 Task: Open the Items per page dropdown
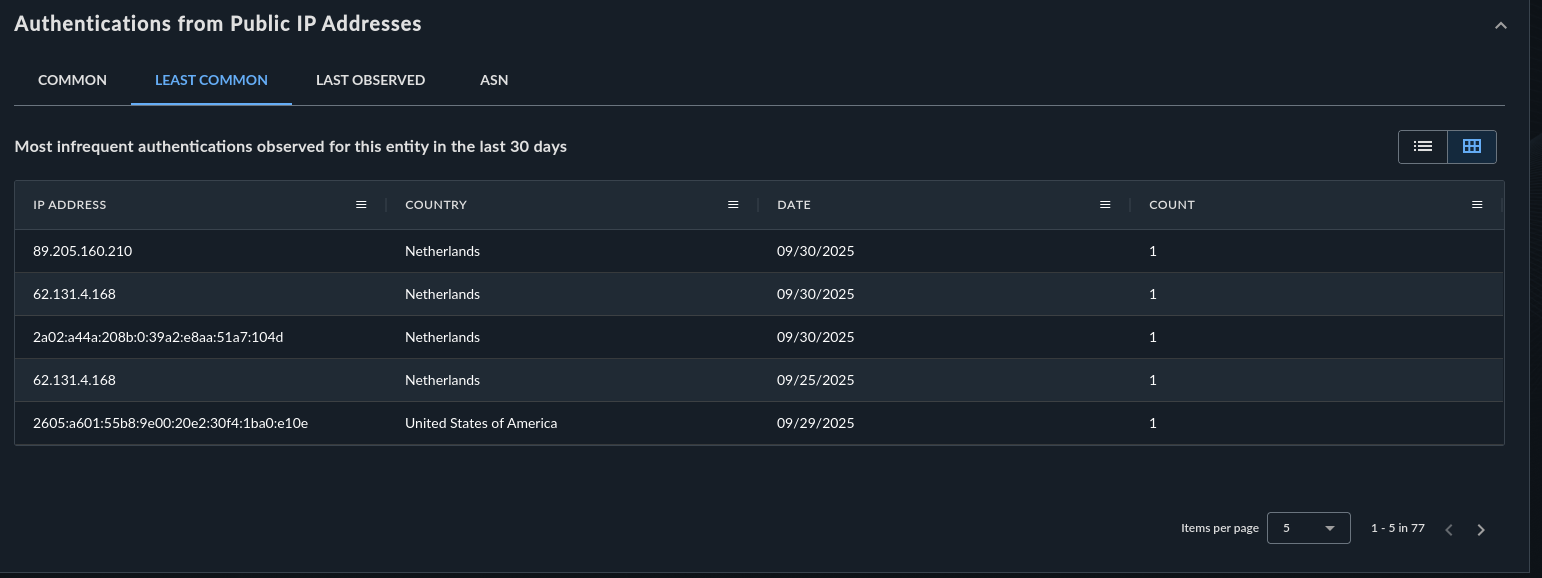tap(1308, 528)
